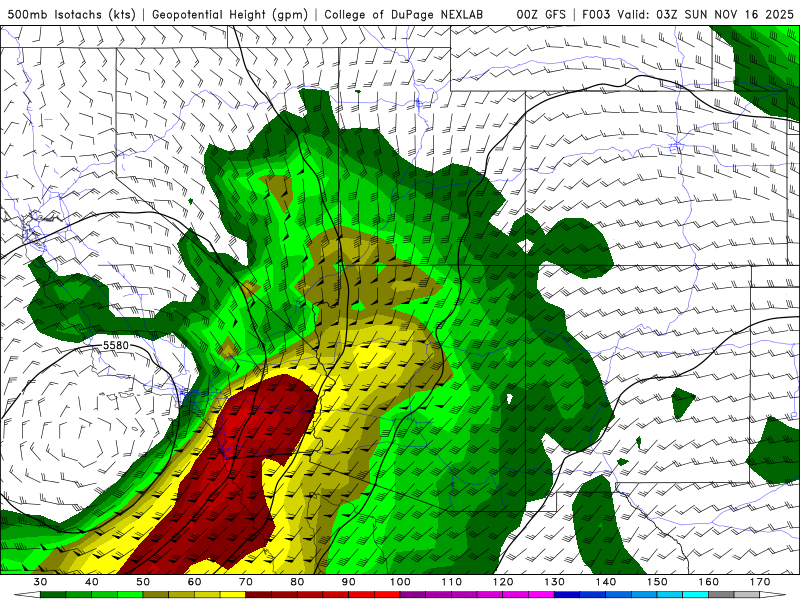Click the bright green swatch just before legend 50
This screenshot has height=600, width=800.
click(x=130, y=595)
